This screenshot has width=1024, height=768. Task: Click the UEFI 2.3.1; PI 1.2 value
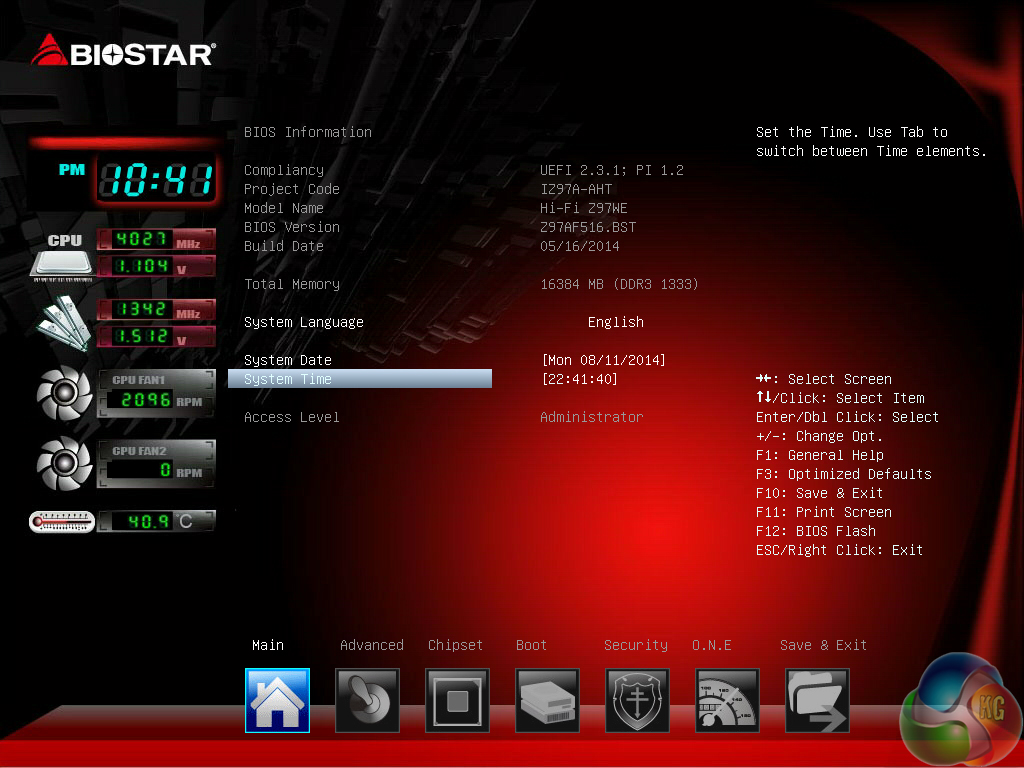(x=612, y=170)
